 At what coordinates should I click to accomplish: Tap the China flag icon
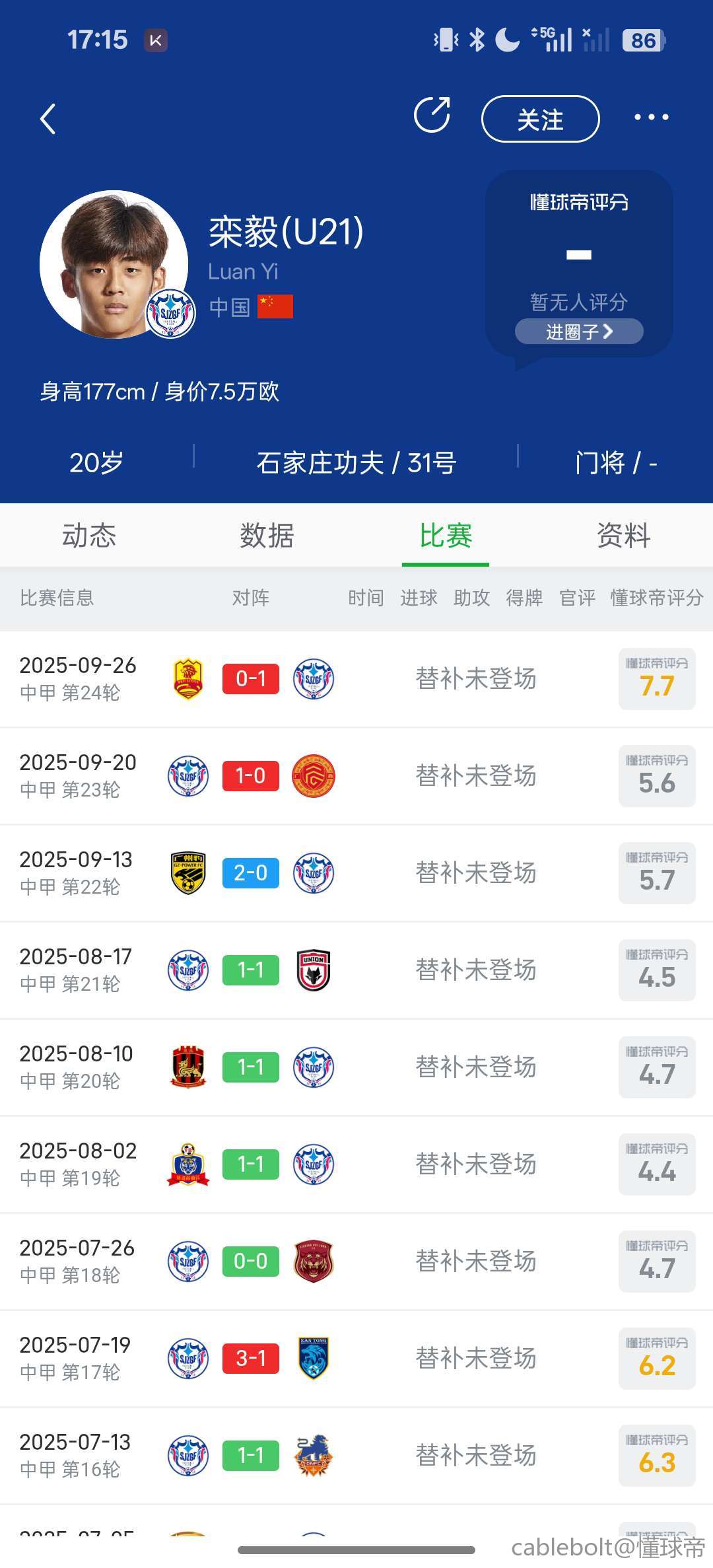275,306
